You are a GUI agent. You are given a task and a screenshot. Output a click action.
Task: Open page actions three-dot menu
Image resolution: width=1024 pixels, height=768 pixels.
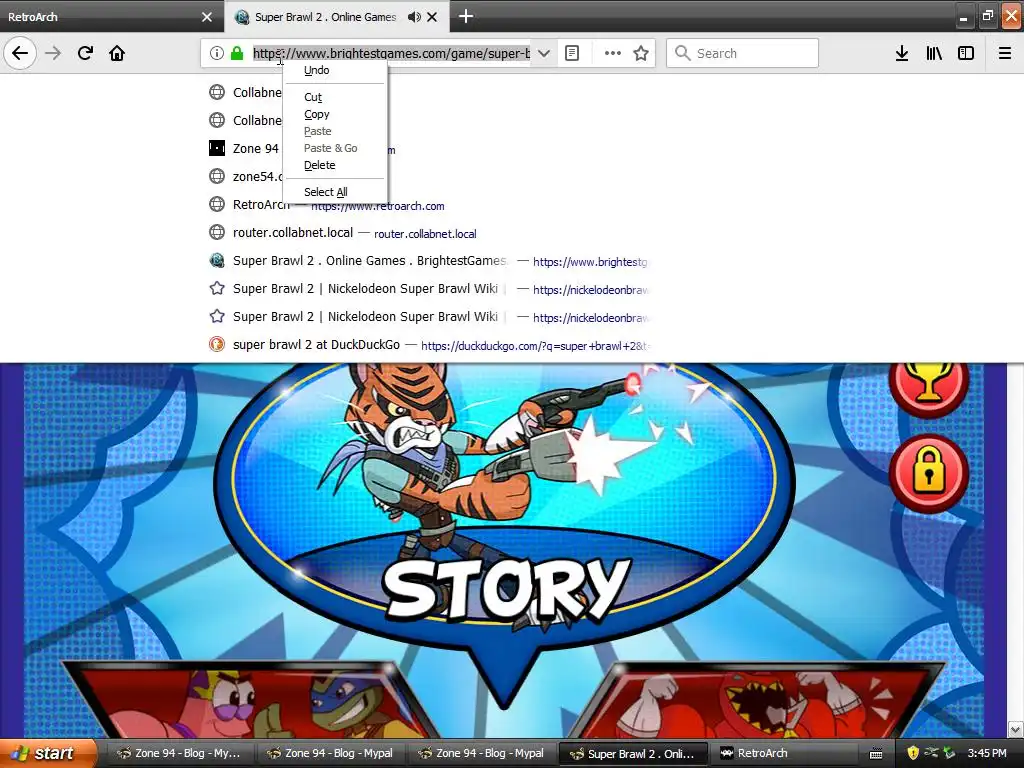click(613, 53)
